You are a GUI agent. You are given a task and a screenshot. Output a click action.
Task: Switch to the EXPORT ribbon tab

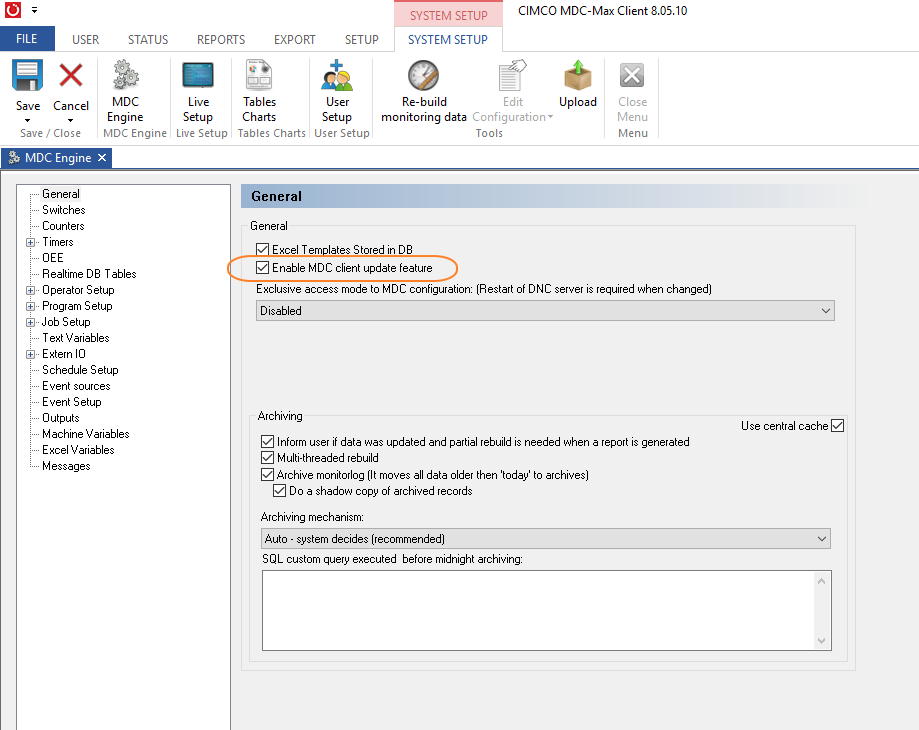[295, 39]
